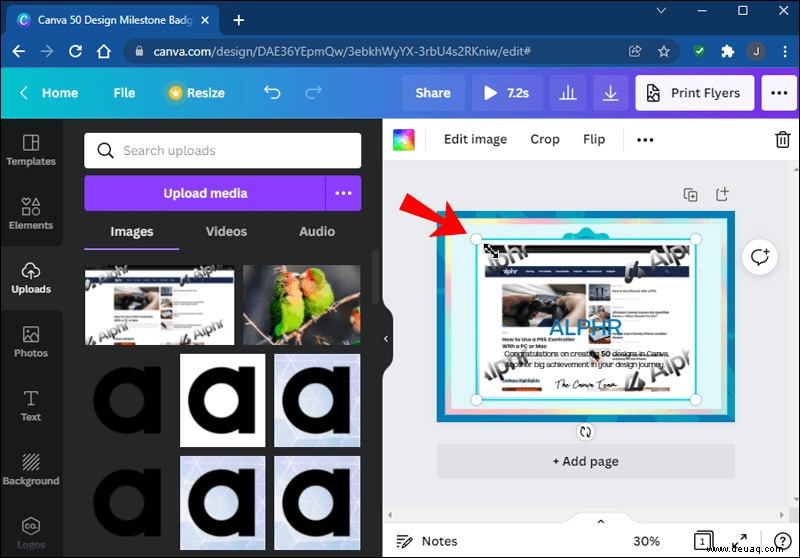The image size is (800, 558).
Task: Select Flip in the image toolbar
Action: [x=594, y=139]
